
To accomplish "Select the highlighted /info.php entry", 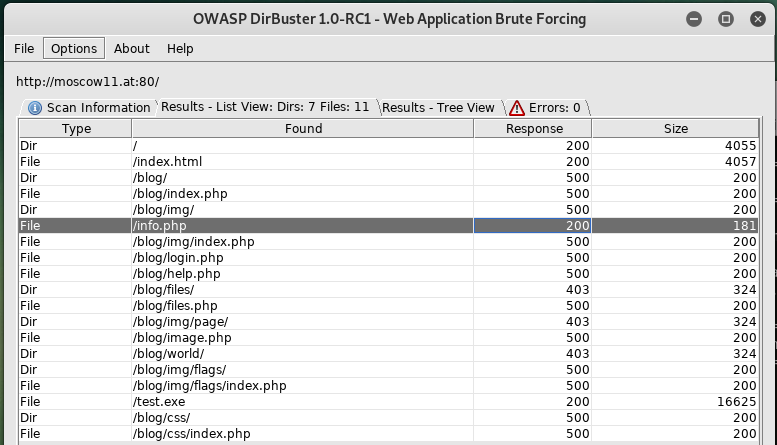I will tap(389, 225).
